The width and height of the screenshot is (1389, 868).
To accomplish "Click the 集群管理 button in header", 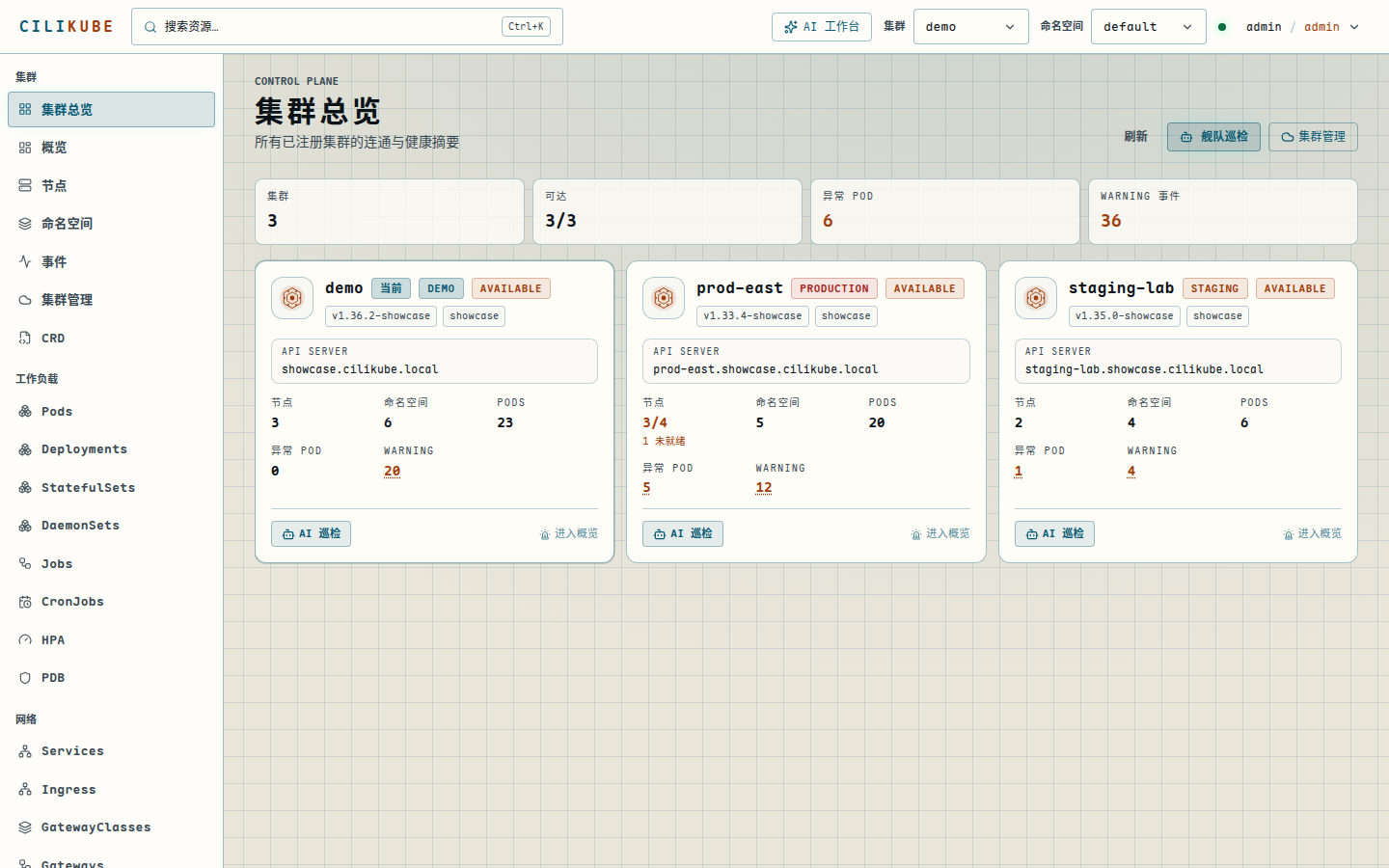I will point(1313,137).
